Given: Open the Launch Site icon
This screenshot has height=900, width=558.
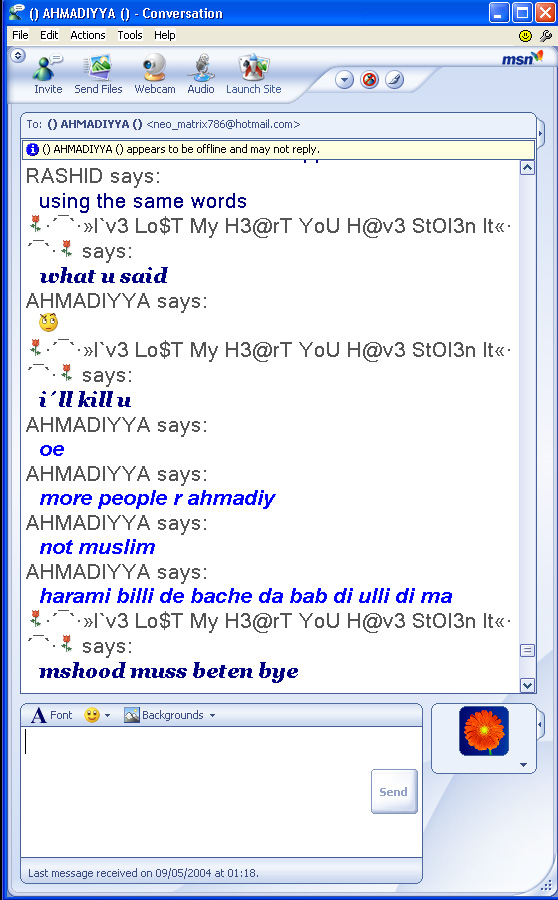Looking at the screenshot, I should [253, 73].
